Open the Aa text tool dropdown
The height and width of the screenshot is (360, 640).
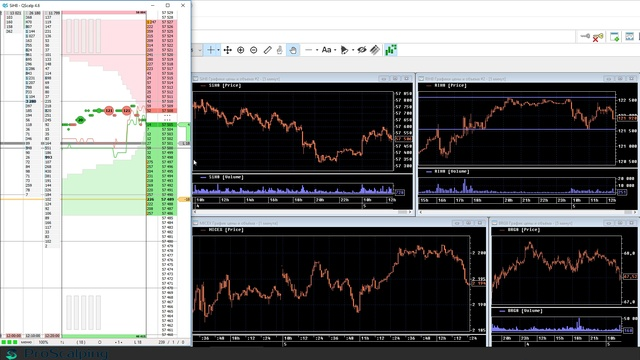click(335, 50)
